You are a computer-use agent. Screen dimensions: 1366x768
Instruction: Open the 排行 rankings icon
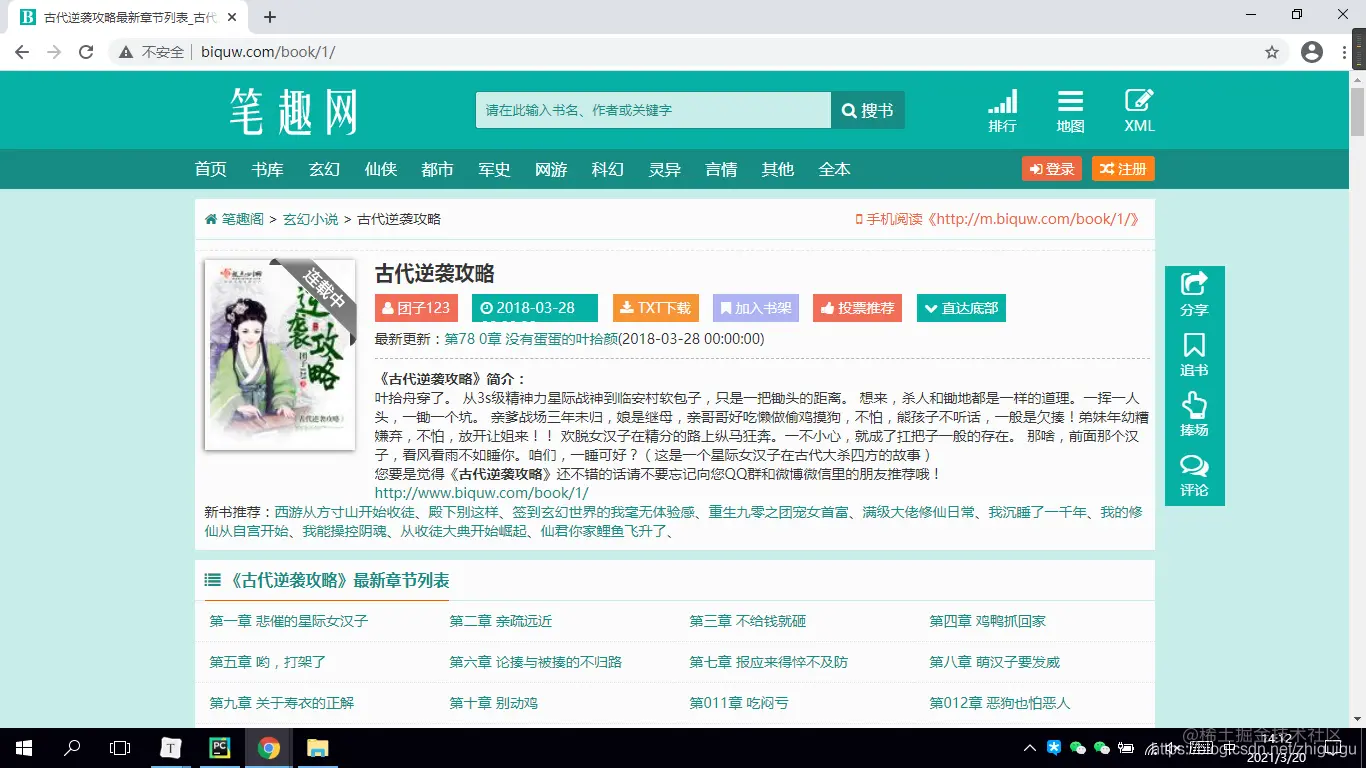1002,109
